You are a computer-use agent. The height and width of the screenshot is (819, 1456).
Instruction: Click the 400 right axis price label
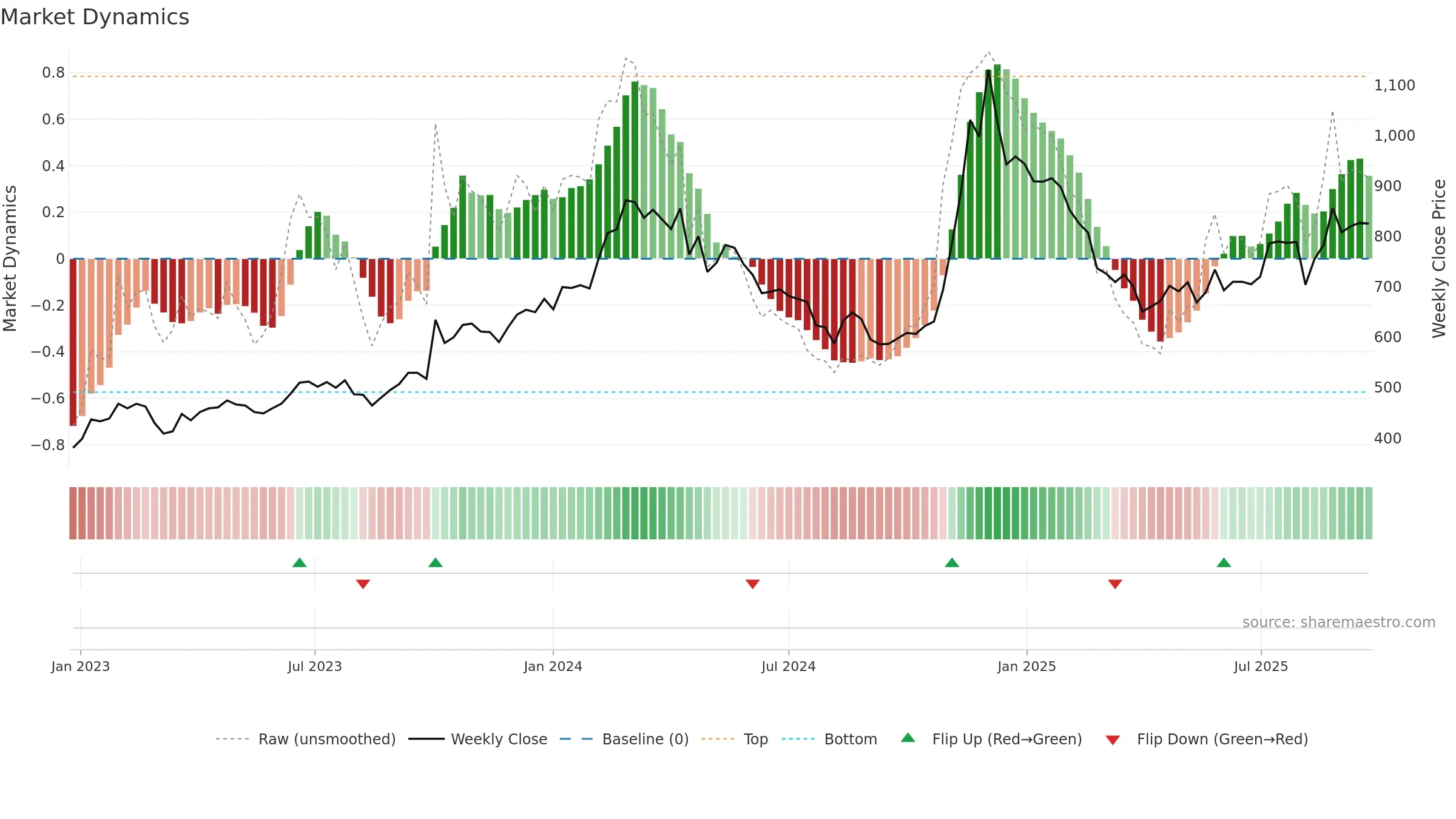[x=1388, y=438]
